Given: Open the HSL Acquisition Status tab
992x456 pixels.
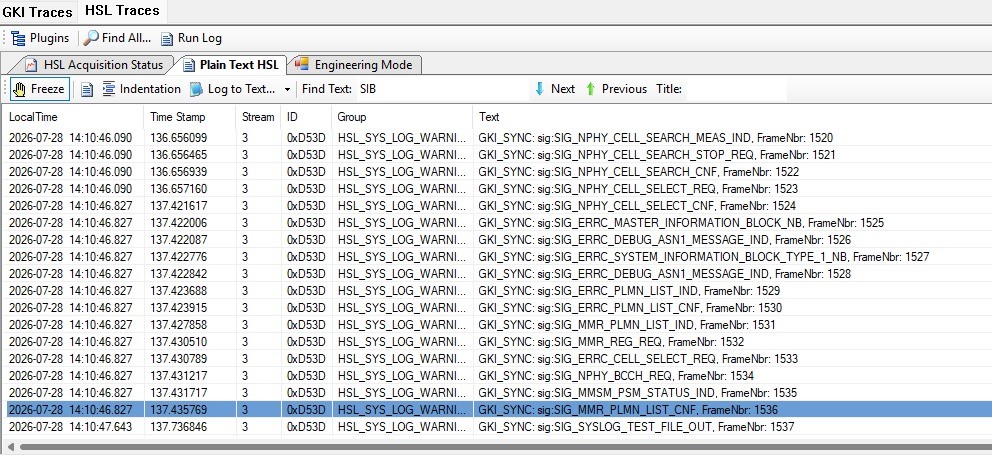Looking at the screenshot, I should (94, 65).
